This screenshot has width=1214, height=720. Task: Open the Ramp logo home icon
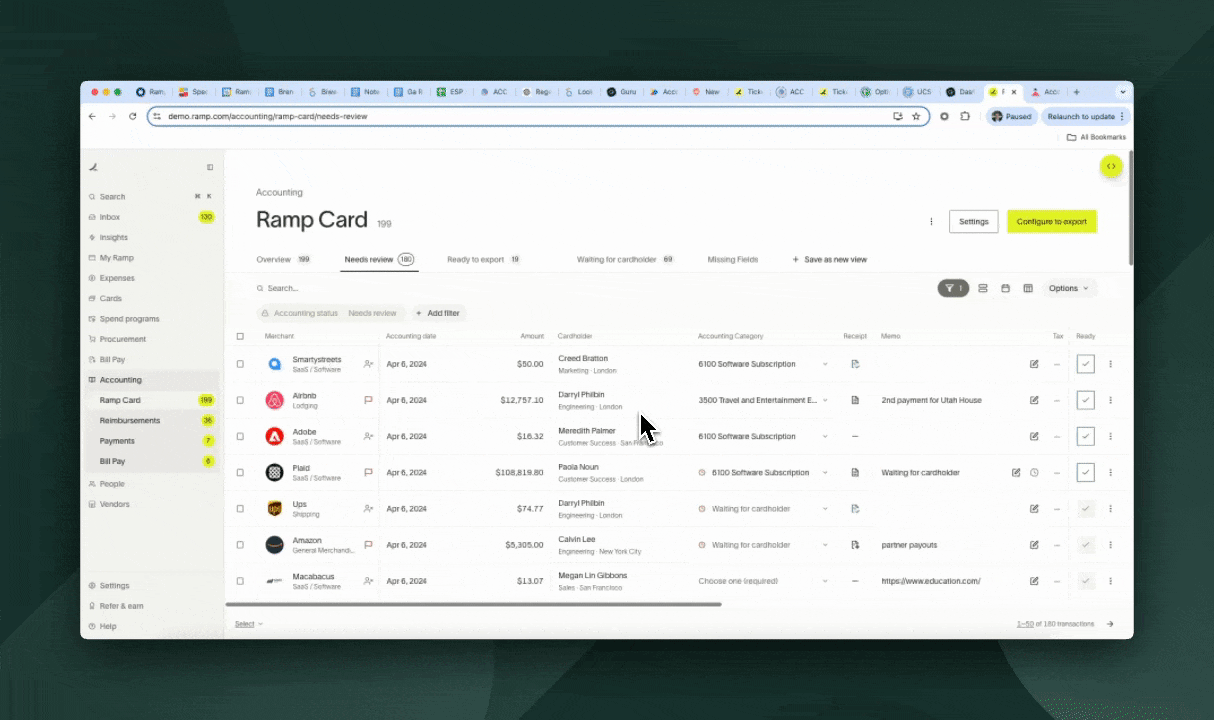pyautogui.click(x=93, y=167)
